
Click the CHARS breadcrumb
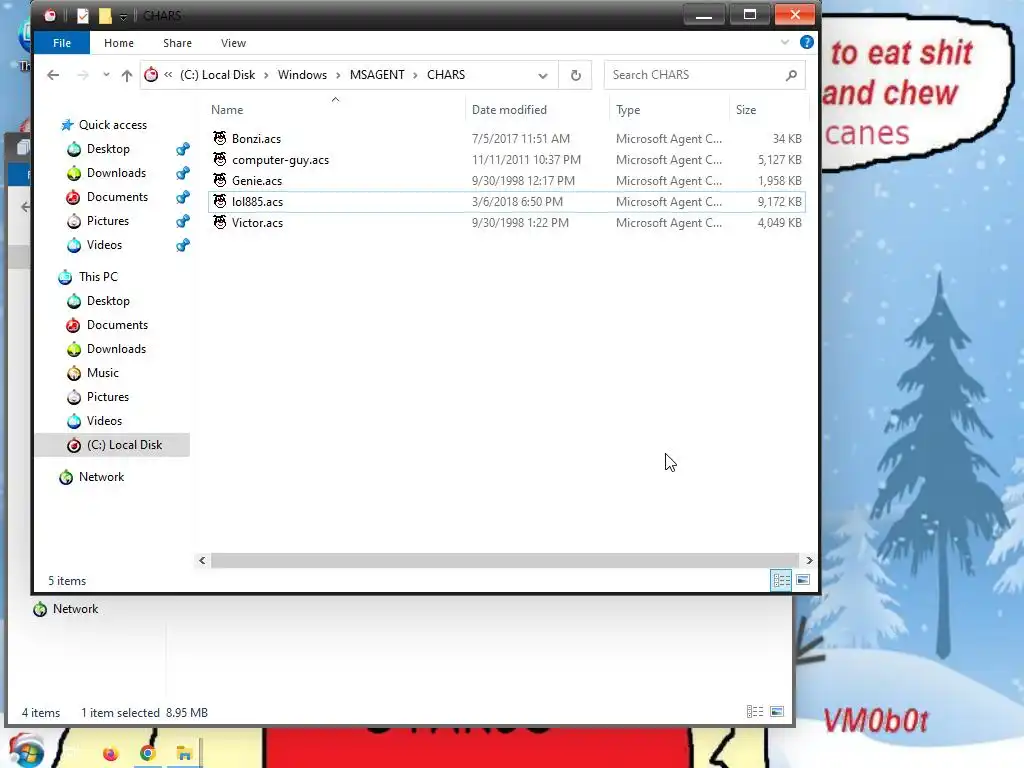click(x=446, y=75)
